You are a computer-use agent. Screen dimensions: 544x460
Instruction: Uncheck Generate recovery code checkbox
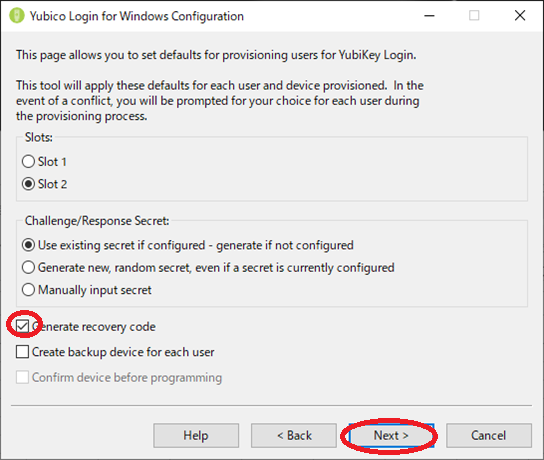[23, 326]
